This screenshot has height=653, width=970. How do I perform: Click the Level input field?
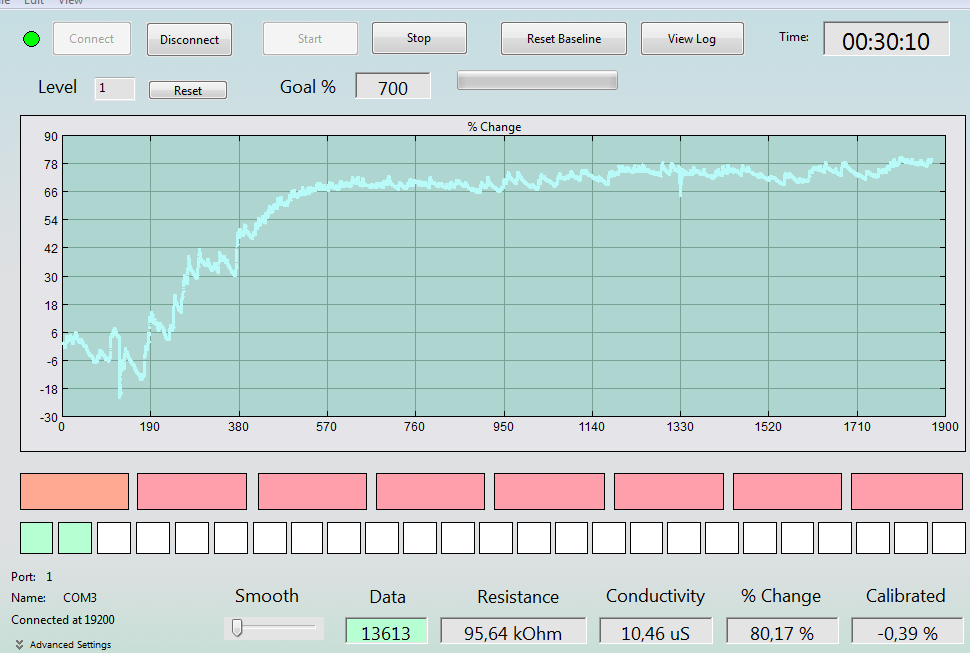coord(114,88)
